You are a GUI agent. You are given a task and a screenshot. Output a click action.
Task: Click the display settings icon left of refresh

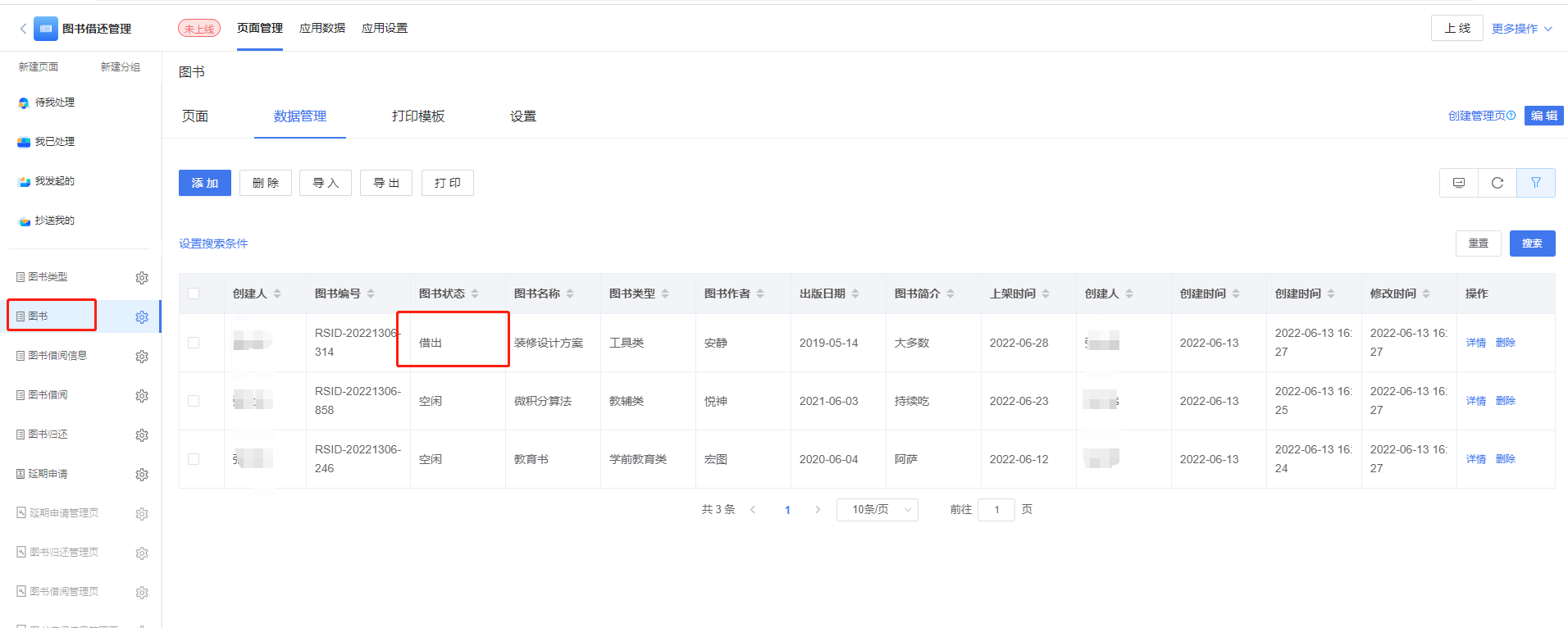pos(1459,183)
